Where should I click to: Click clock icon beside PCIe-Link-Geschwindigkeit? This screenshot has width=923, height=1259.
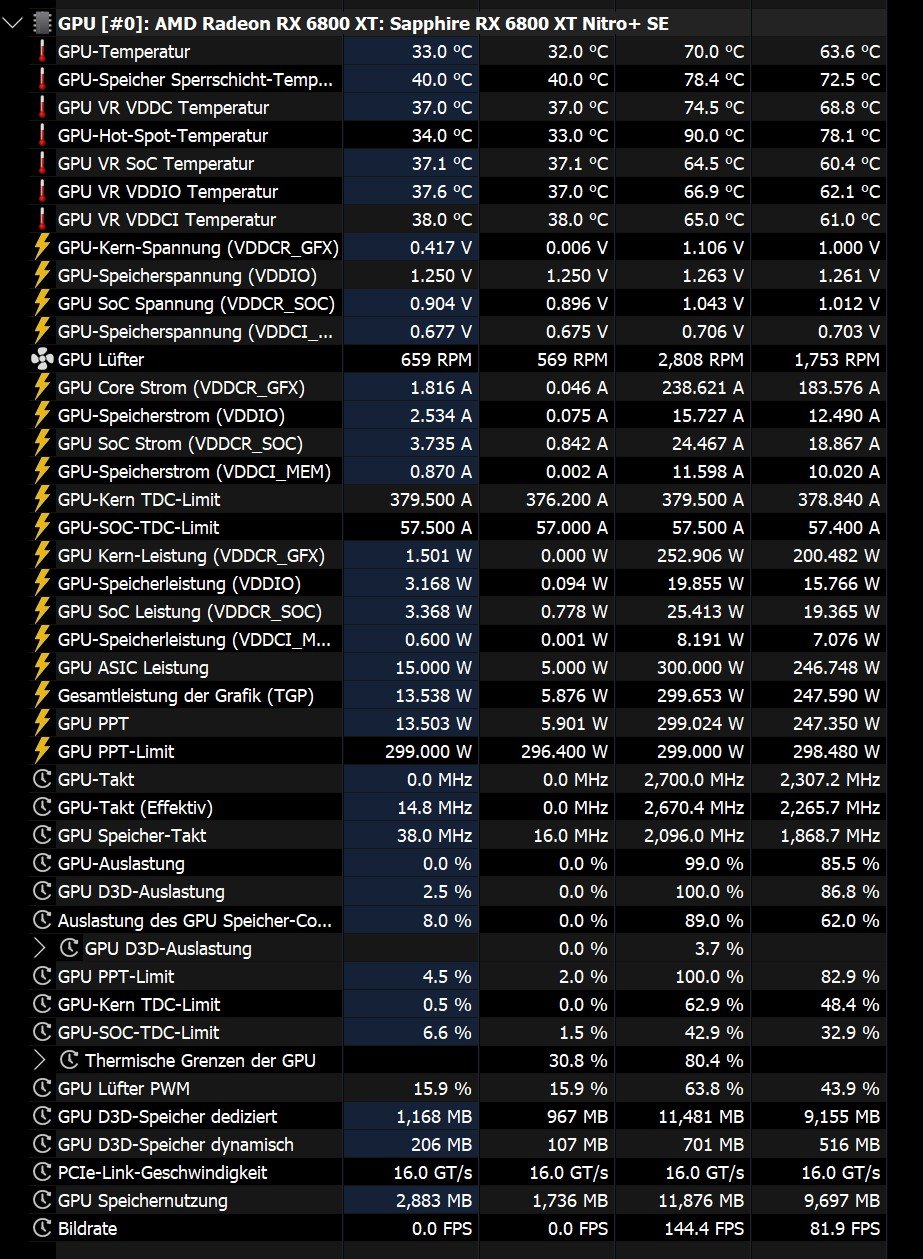point(42,1172)
